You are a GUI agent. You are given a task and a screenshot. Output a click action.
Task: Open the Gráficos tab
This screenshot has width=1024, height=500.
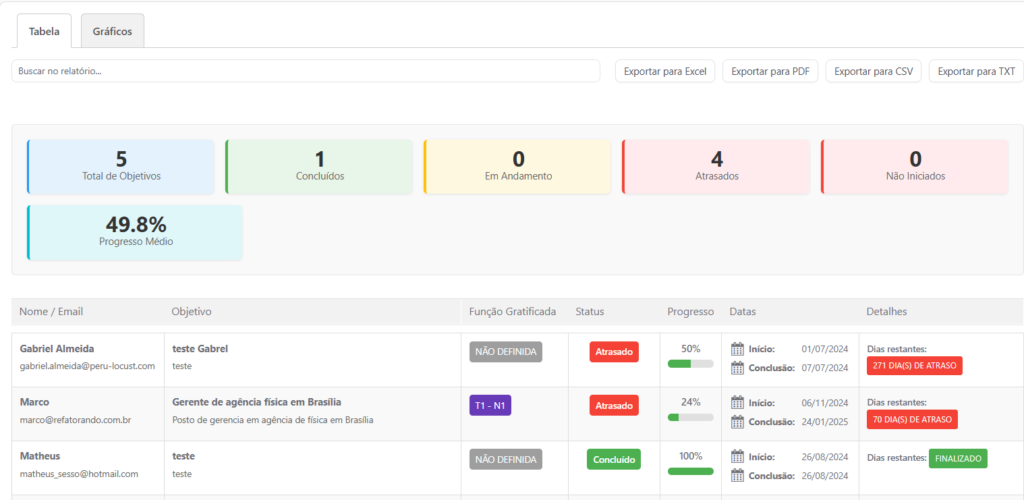[x=112, y=31]
